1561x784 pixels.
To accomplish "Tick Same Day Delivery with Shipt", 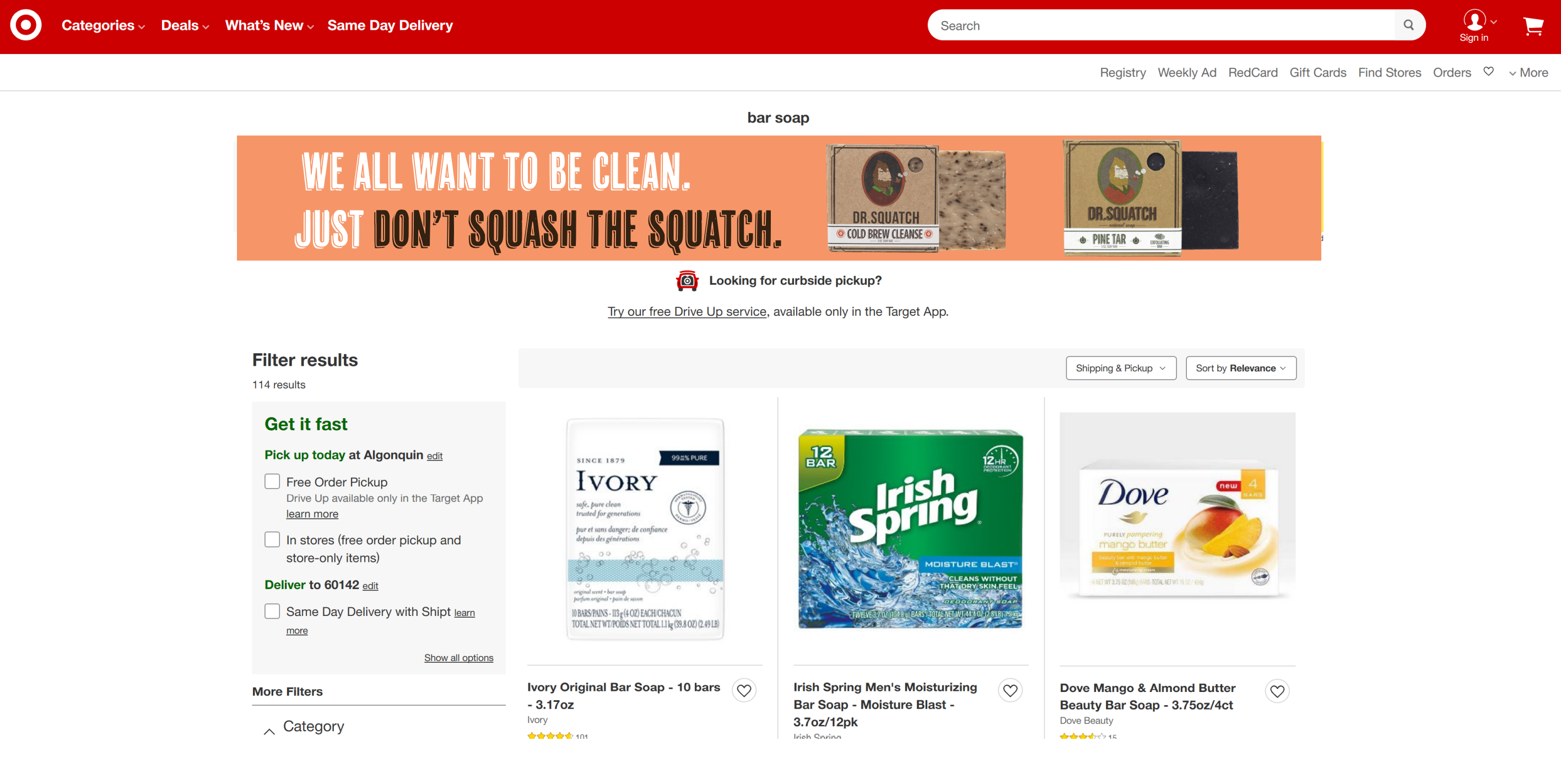I will [x=272, y=610].
